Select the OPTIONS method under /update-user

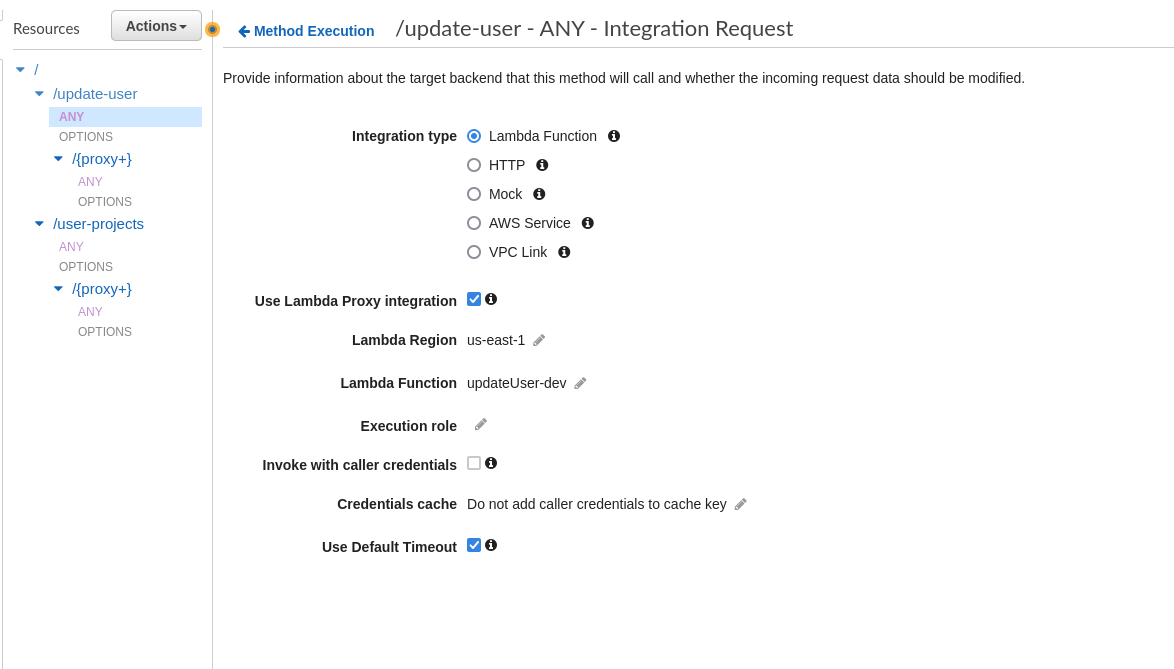coord(85,136)
